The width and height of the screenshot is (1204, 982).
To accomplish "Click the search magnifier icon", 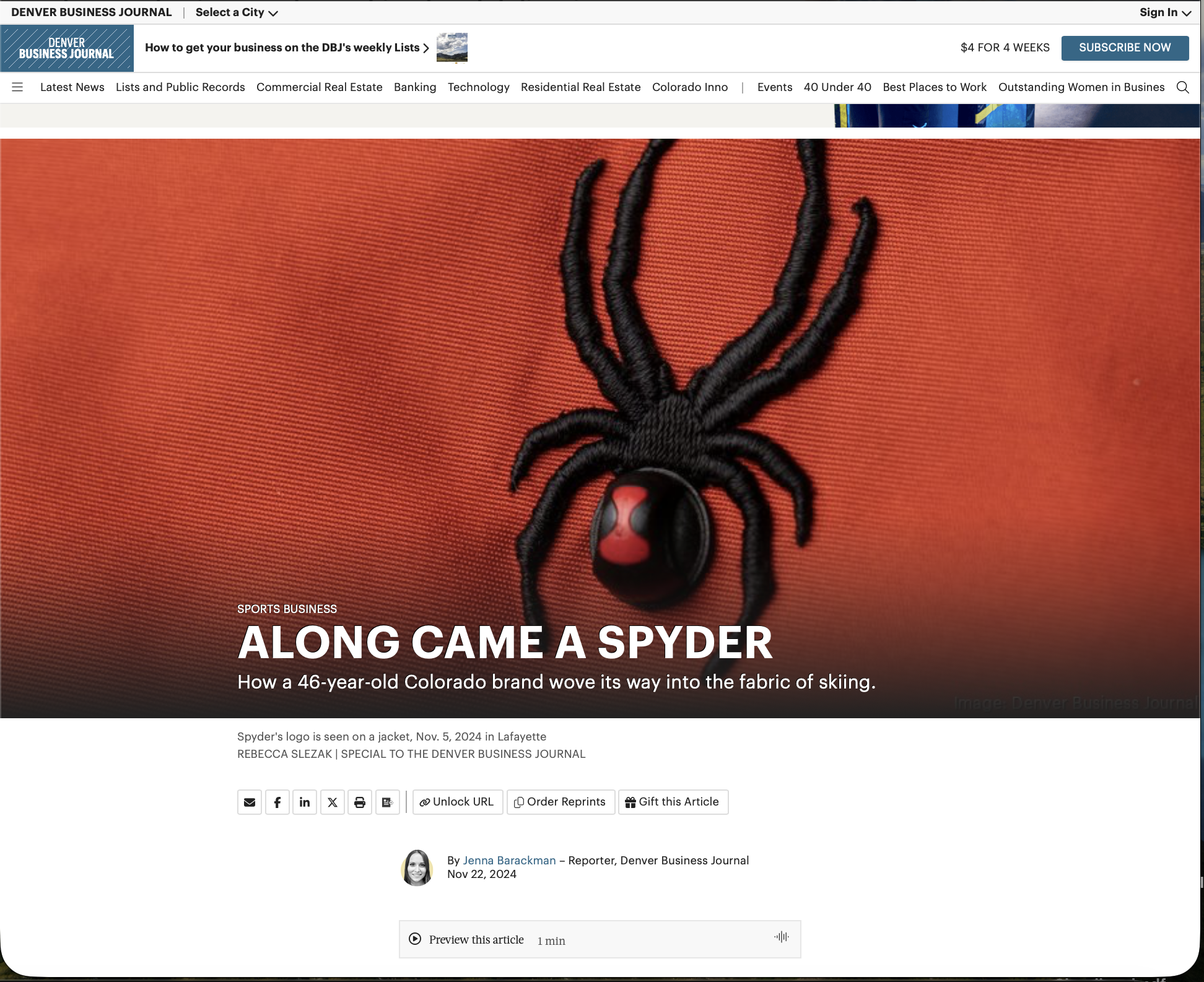I will [x=1182, y=87].
